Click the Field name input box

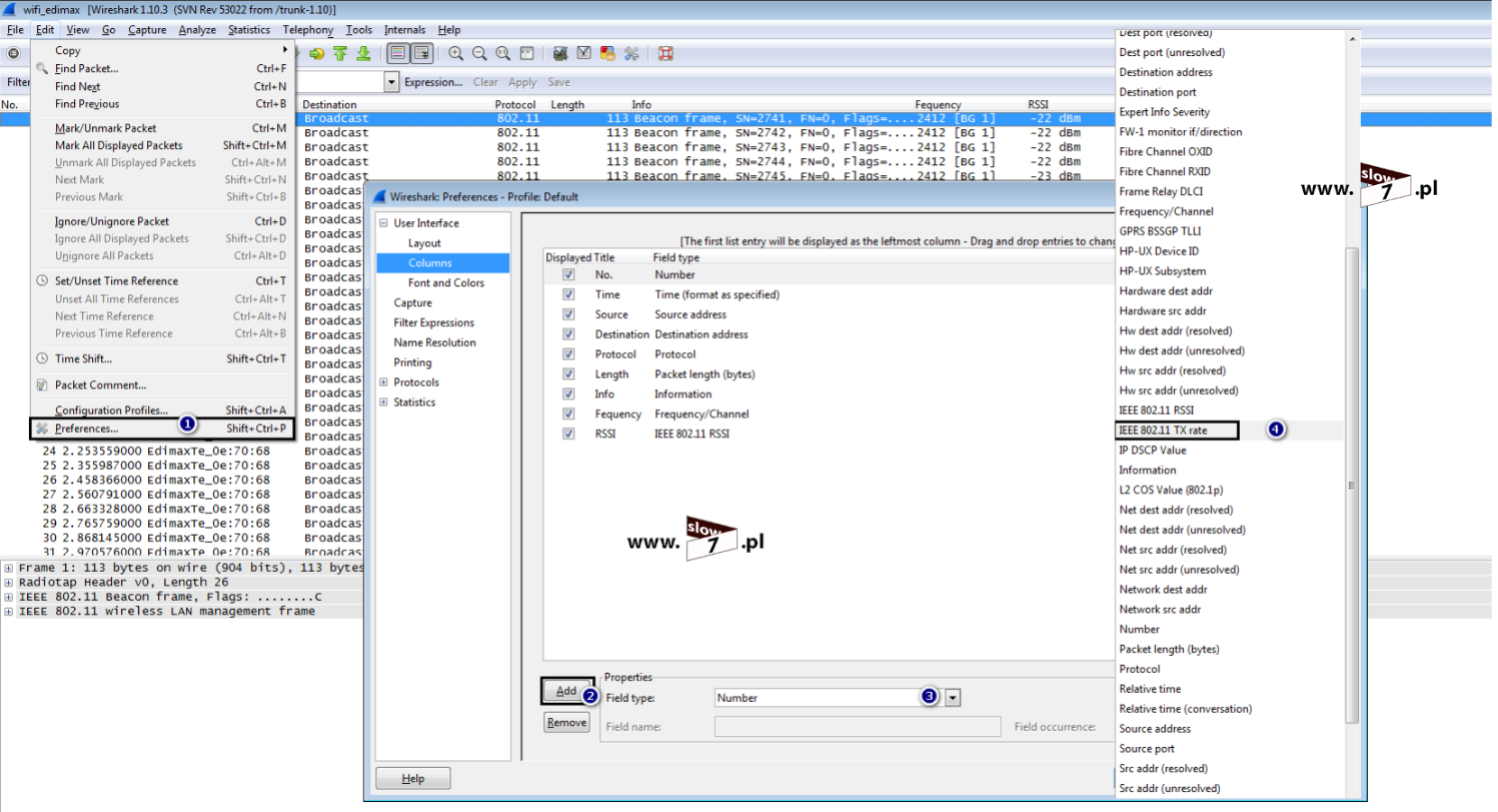(857, 726)
